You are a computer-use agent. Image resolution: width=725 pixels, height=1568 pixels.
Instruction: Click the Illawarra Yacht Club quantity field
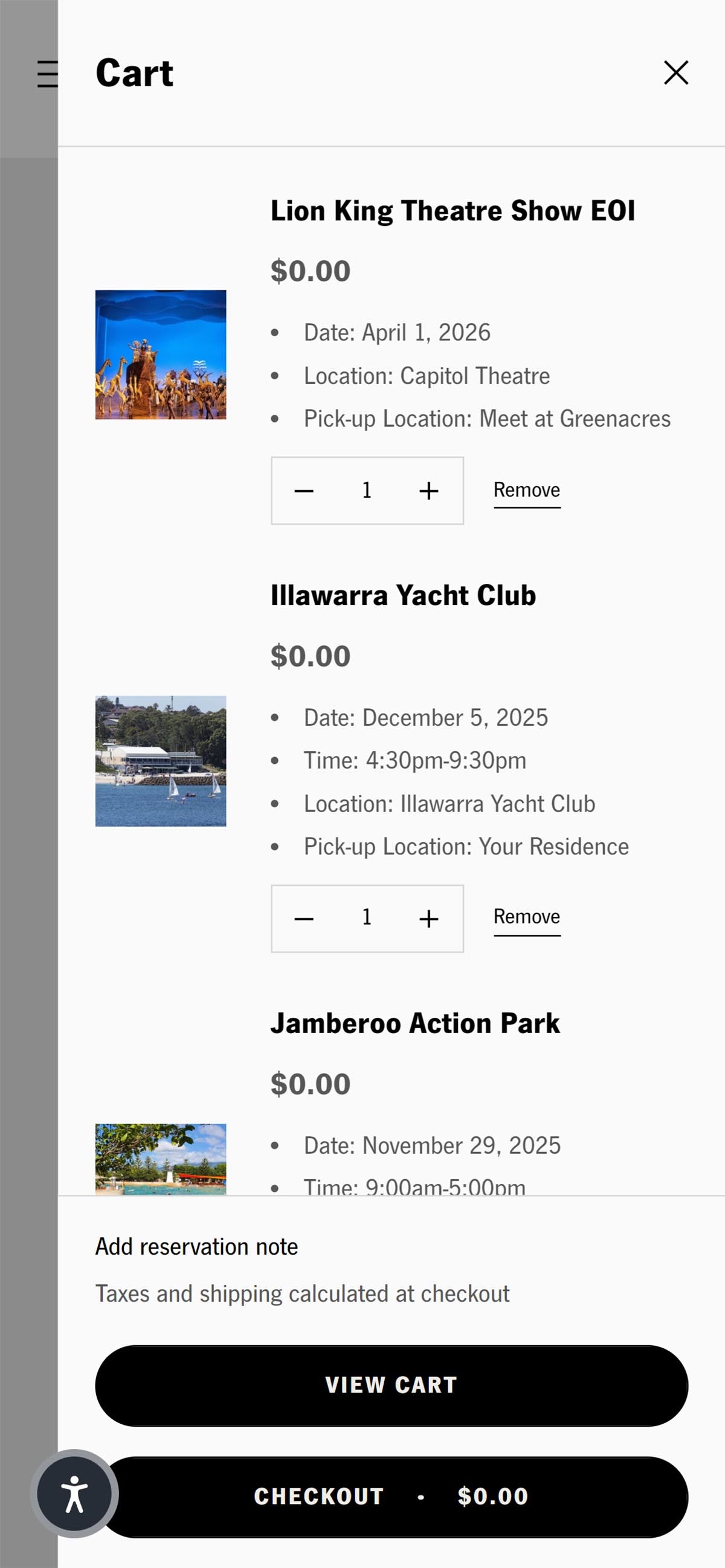coord(367,918)
